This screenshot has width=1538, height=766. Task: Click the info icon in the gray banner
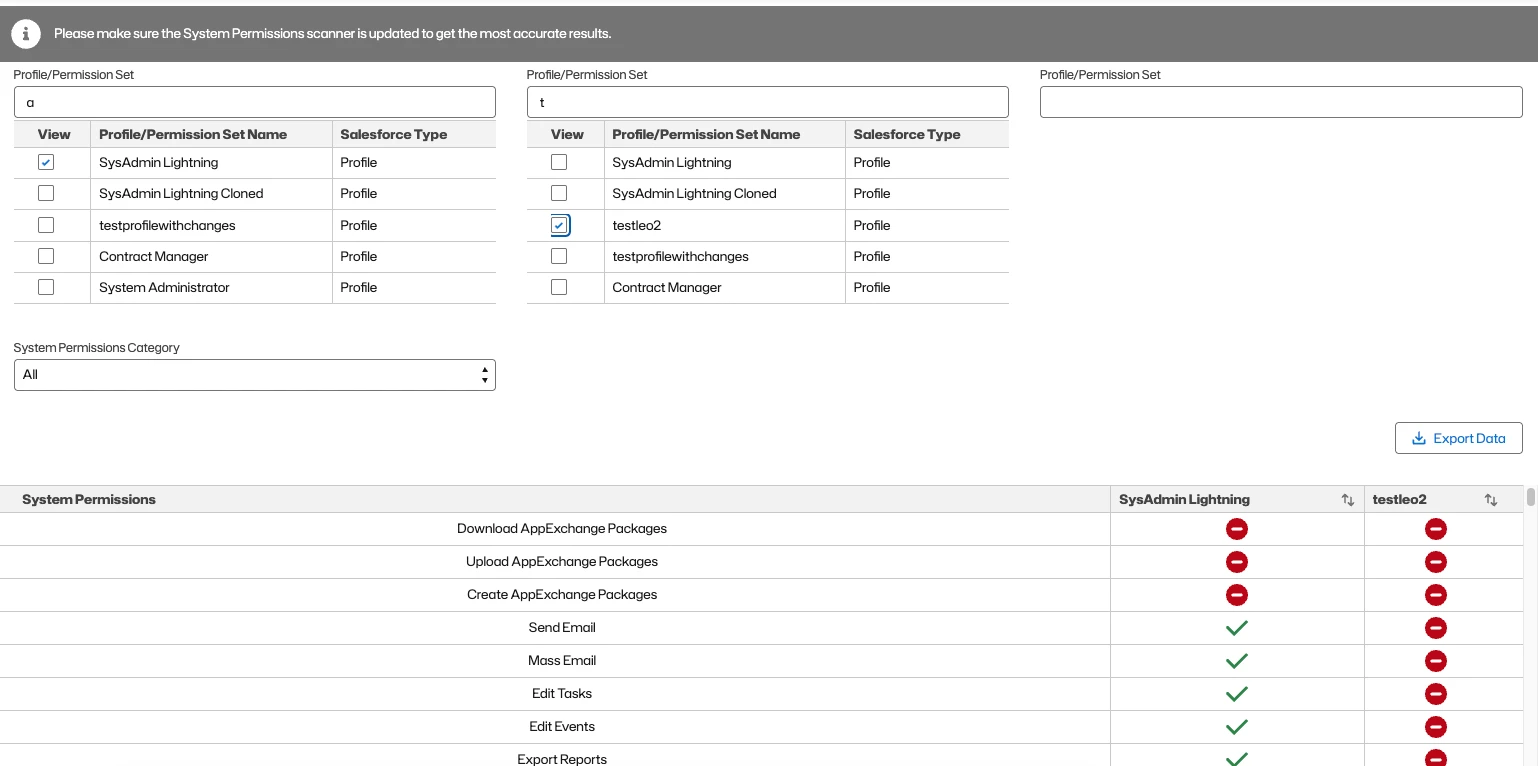[26, 34]
